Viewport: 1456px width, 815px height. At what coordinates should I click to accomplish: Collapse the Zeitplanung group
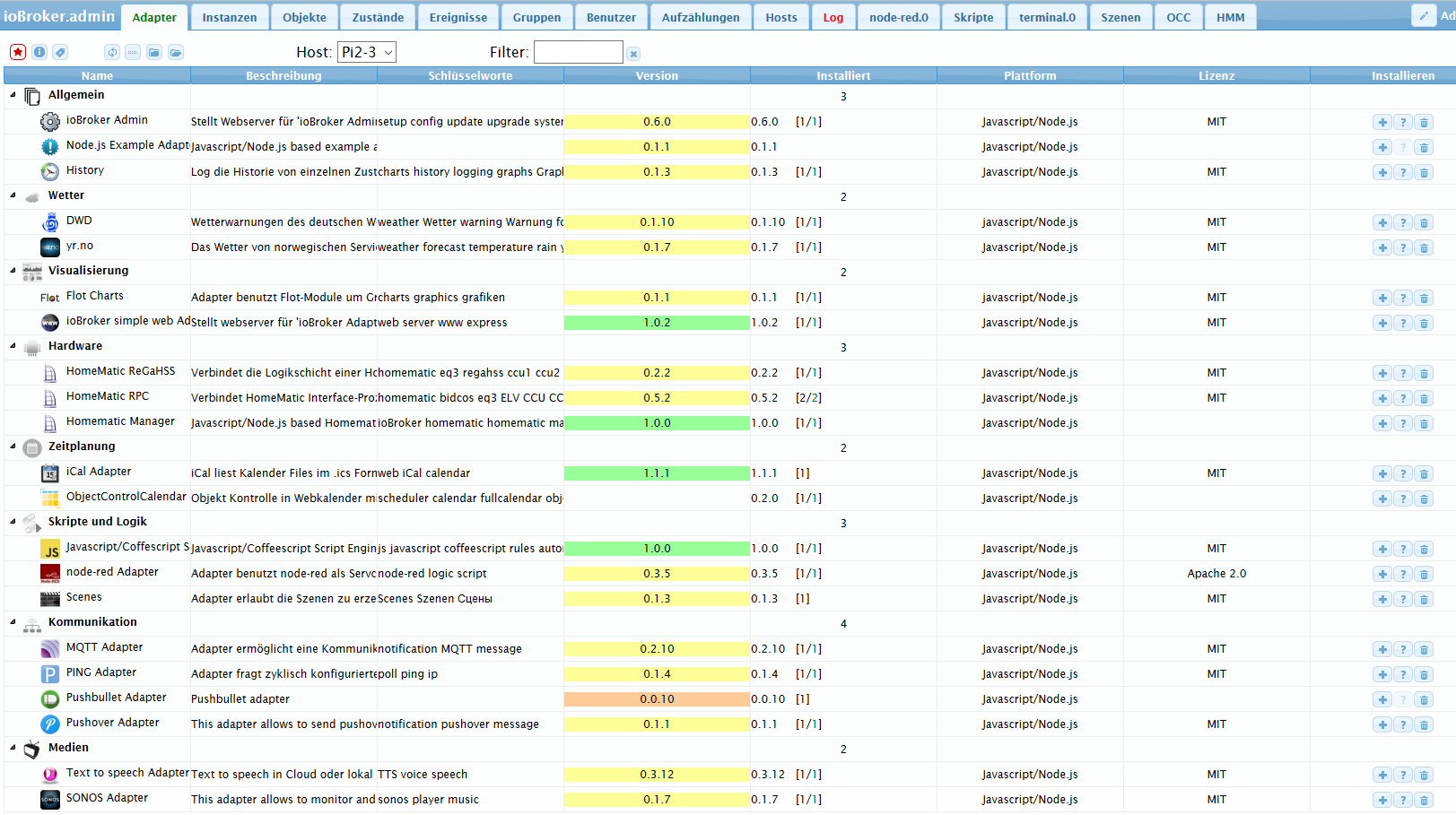point(13,447)
